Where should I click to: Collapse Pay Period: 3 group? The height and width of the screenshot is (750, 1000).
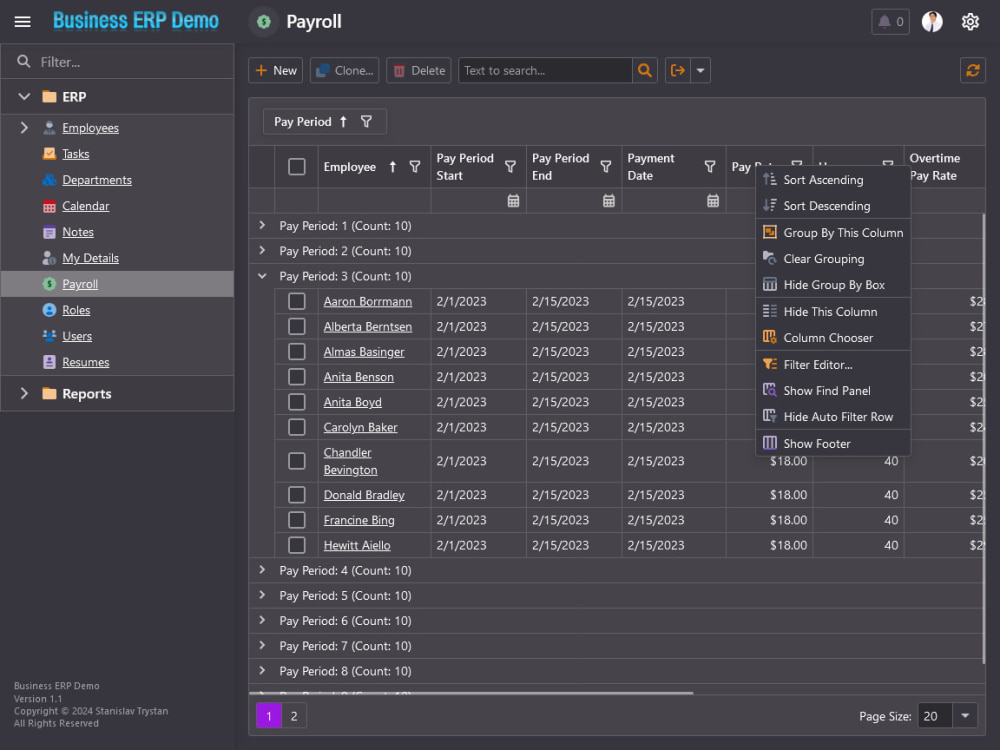[x=262, y=276]
